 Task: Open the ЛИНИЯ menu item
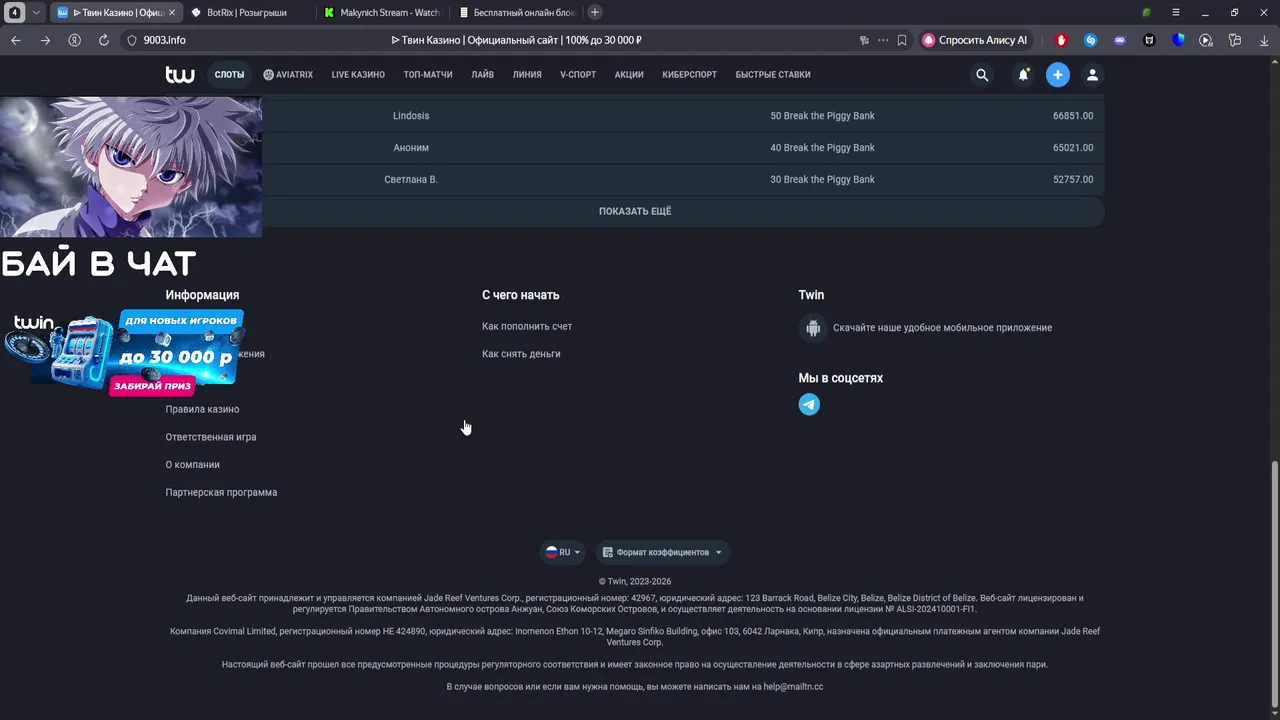(x=527, y=75)
